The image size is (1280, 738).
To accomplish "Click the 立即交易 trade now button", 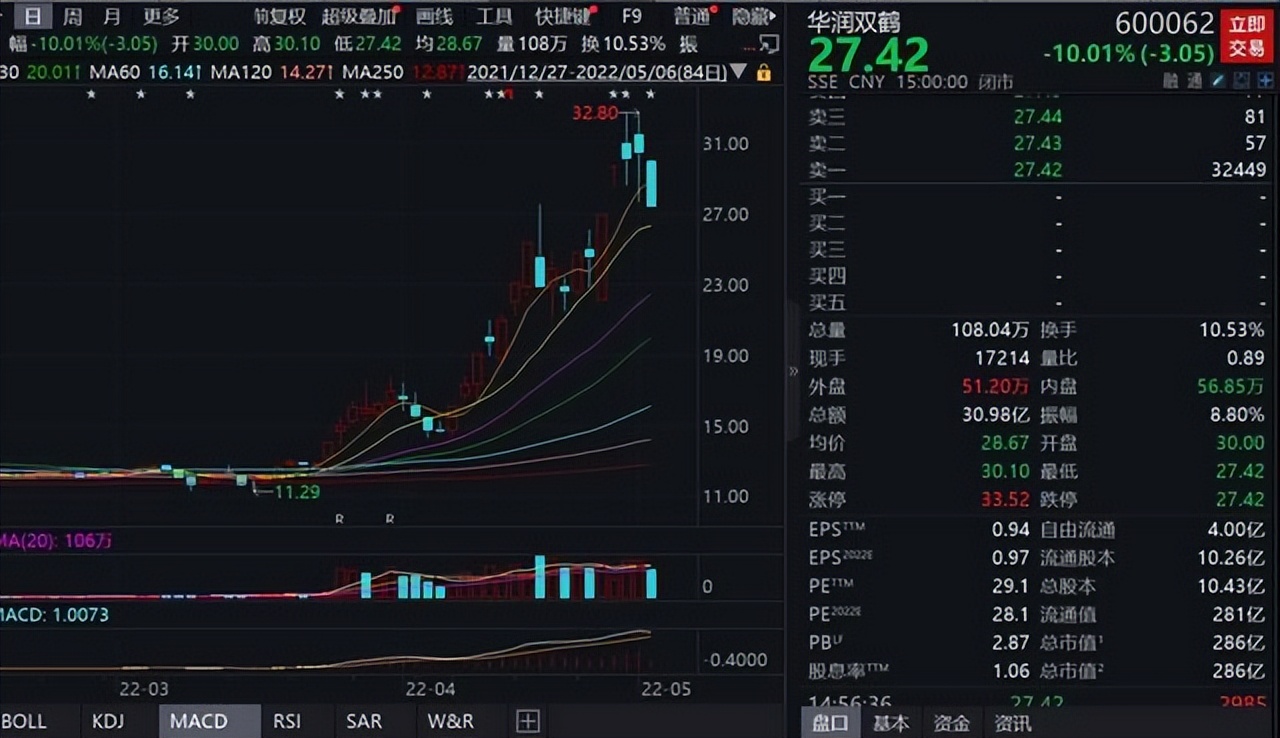I will [x=1246, y=37].
